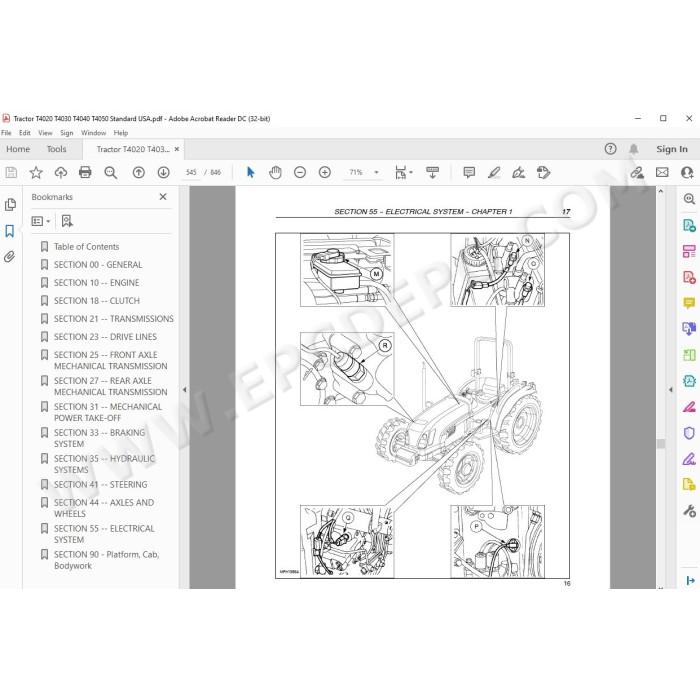Open the Table of Contents bookmark
Screen dimensions: 700x700
tap(87, 246)
